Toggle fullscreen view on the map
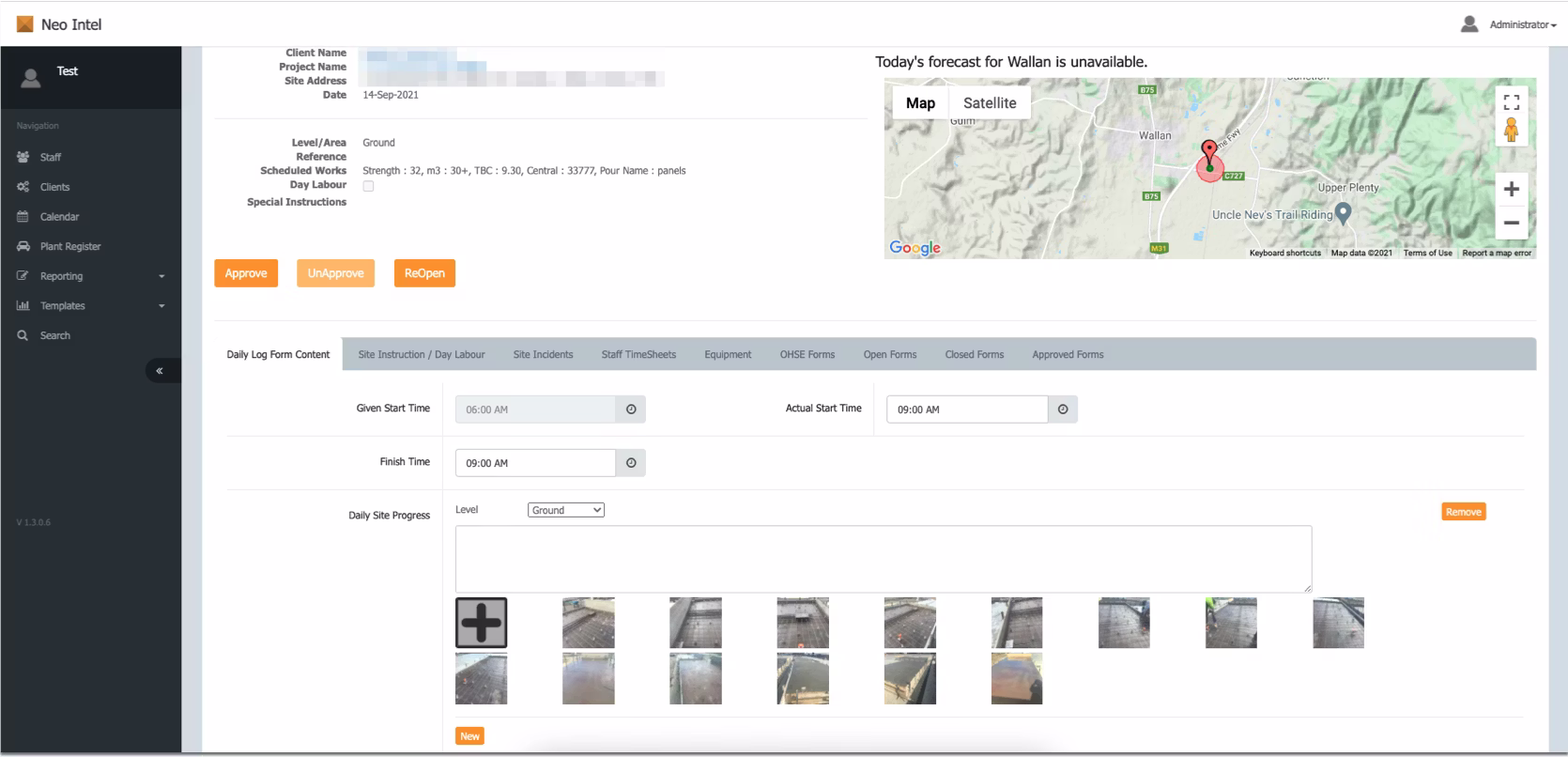 [1511, 101]
